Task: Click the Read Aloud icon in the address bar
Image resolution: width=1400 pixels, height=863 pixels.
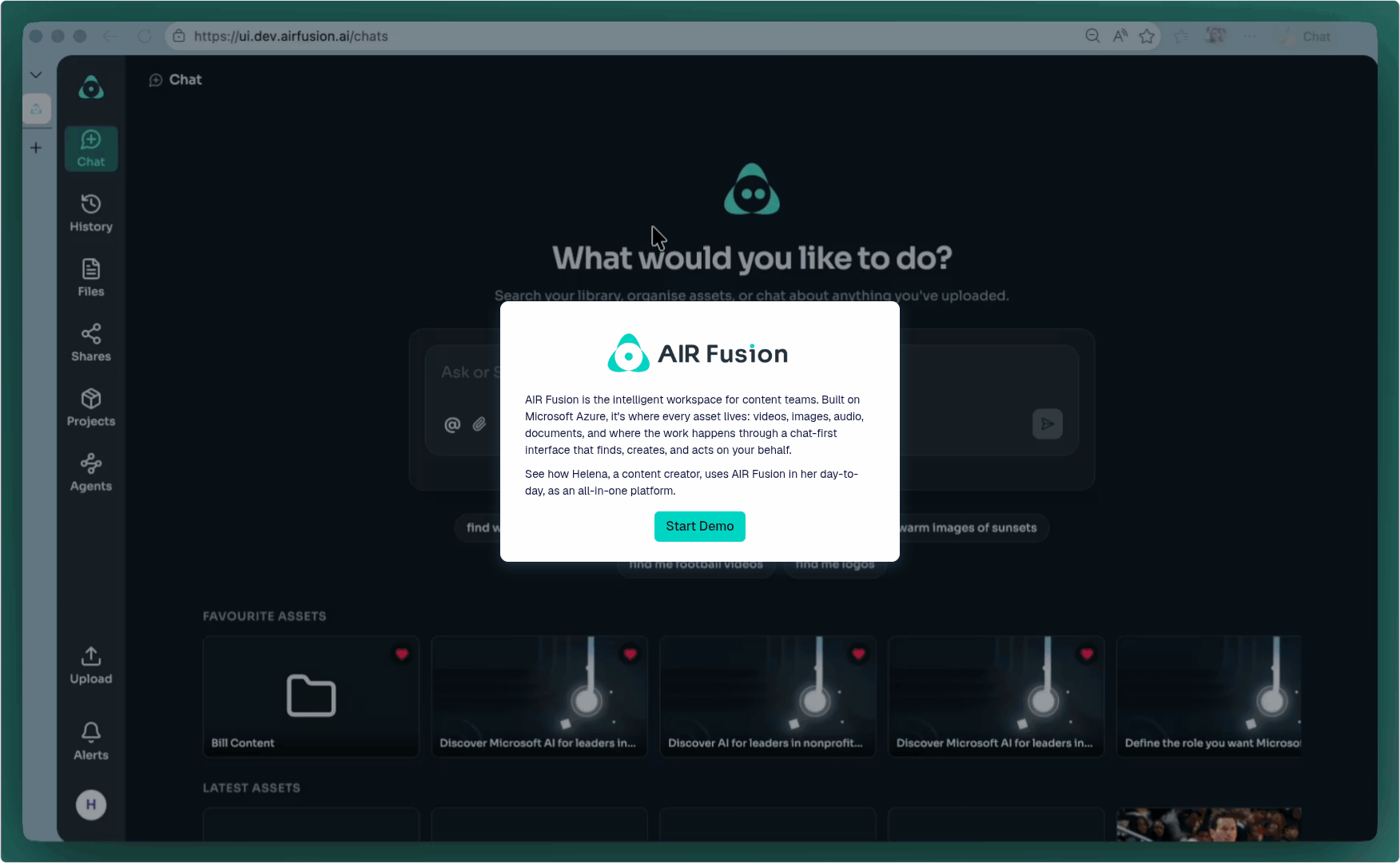Action: pos(1120,36)
